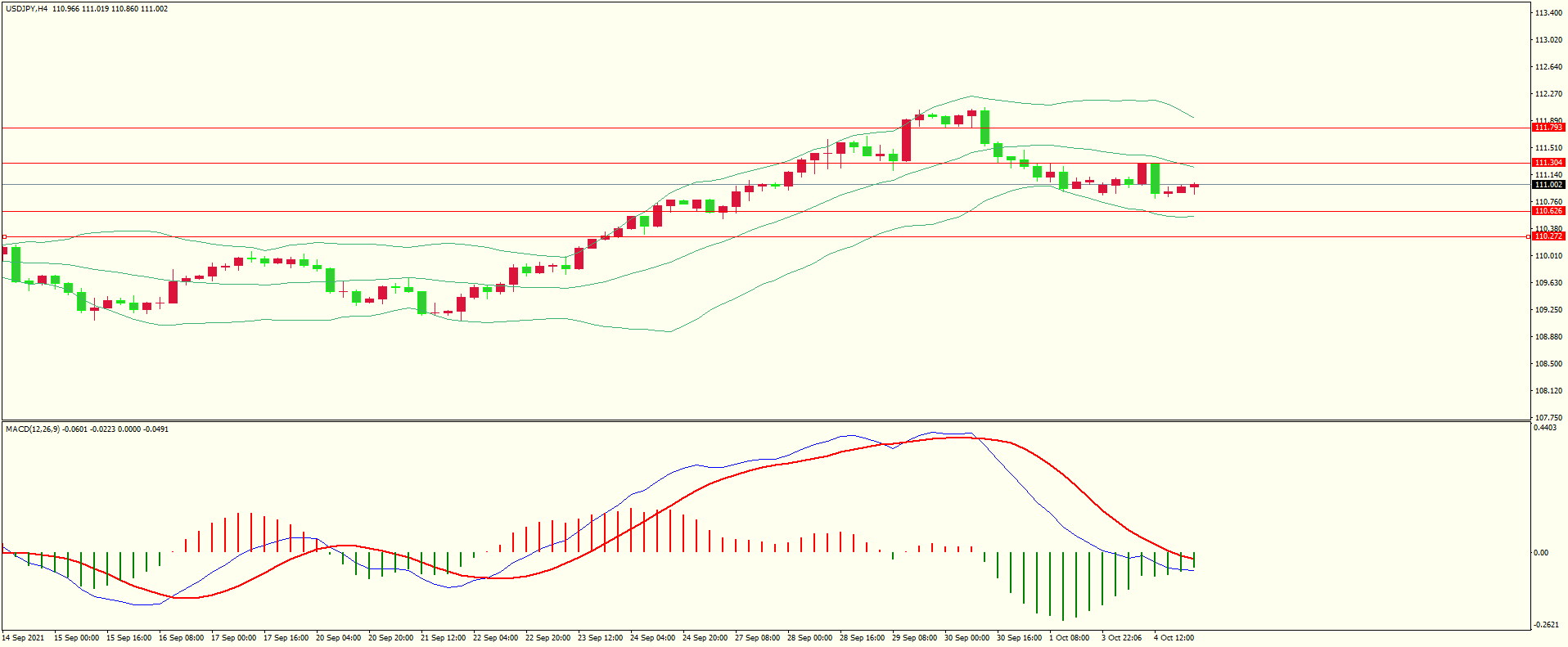Viewport: 1568px width, 647px height.
Task: Click the 28 Sep 16:00 time label
Action: (x=862, y=638)
